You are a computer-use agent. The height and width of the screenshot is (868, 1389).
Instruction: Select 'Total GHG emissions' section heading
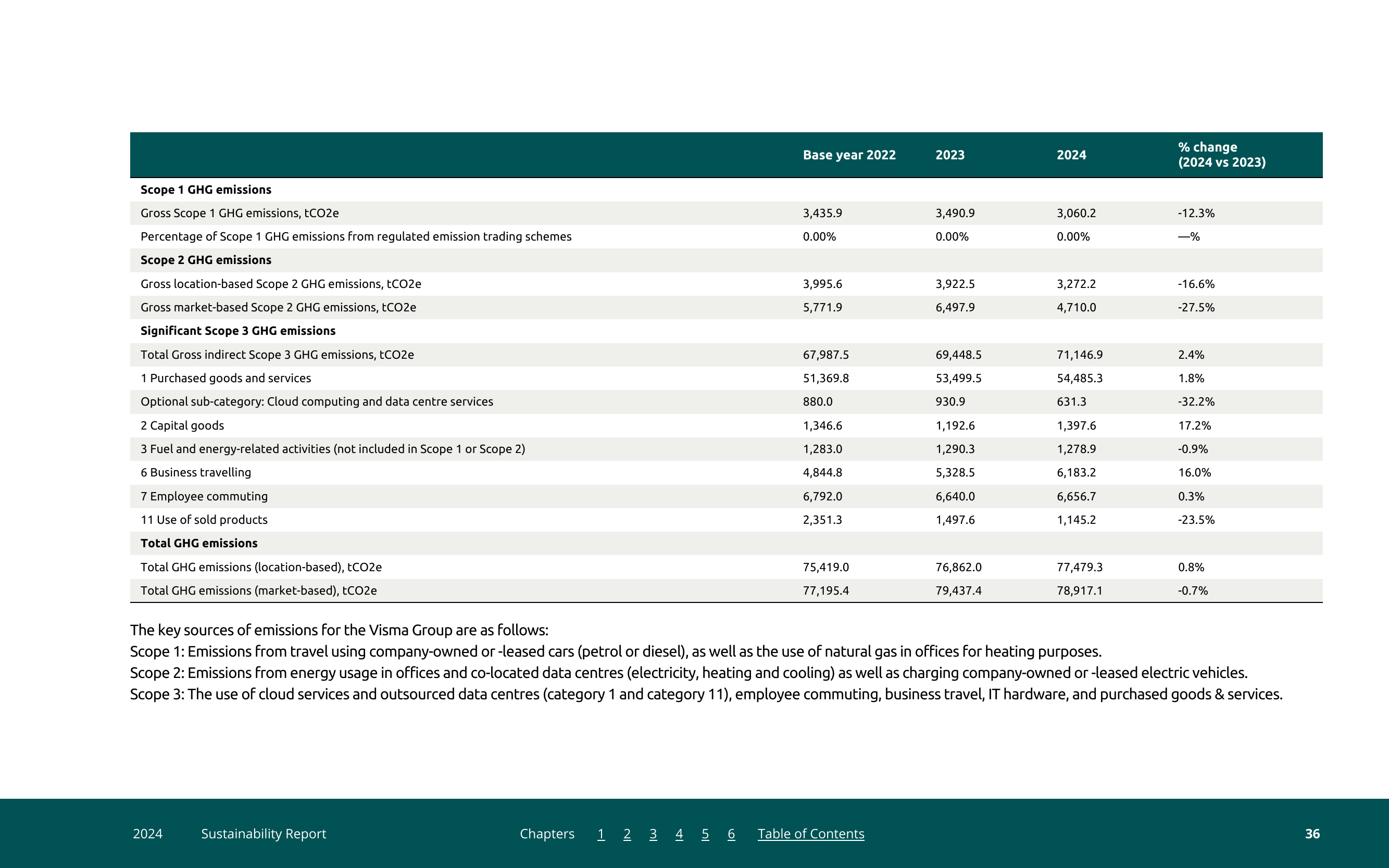point(198,543)
